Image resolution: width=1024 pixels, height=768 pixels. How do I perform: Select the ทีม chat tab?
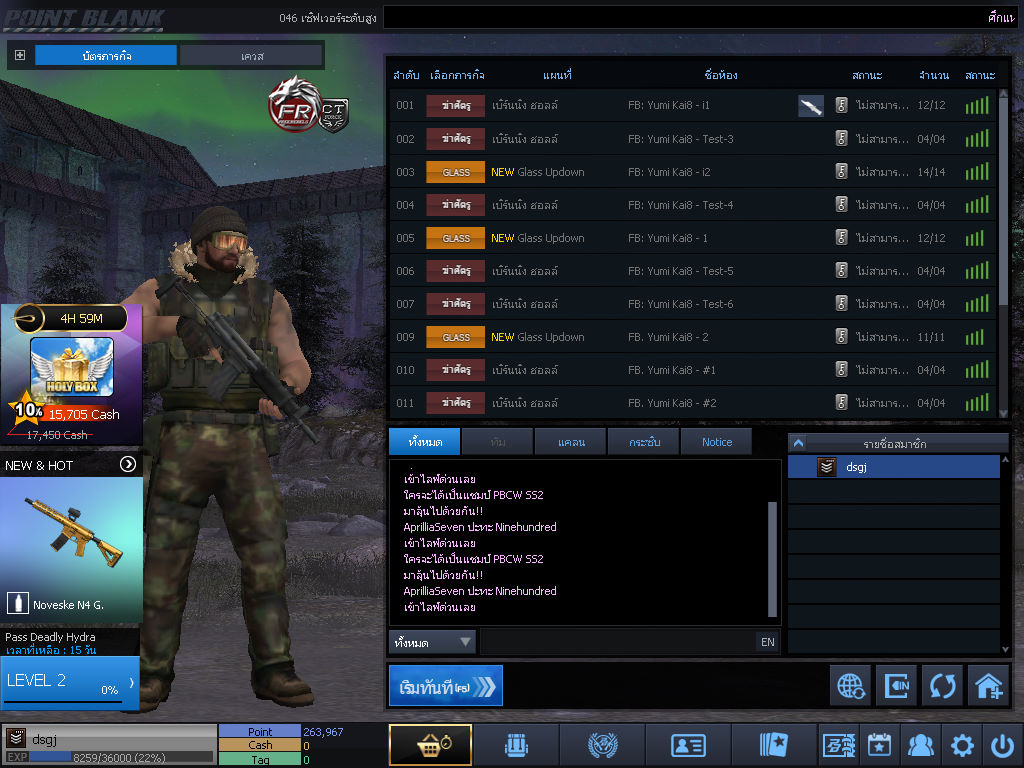498,441
